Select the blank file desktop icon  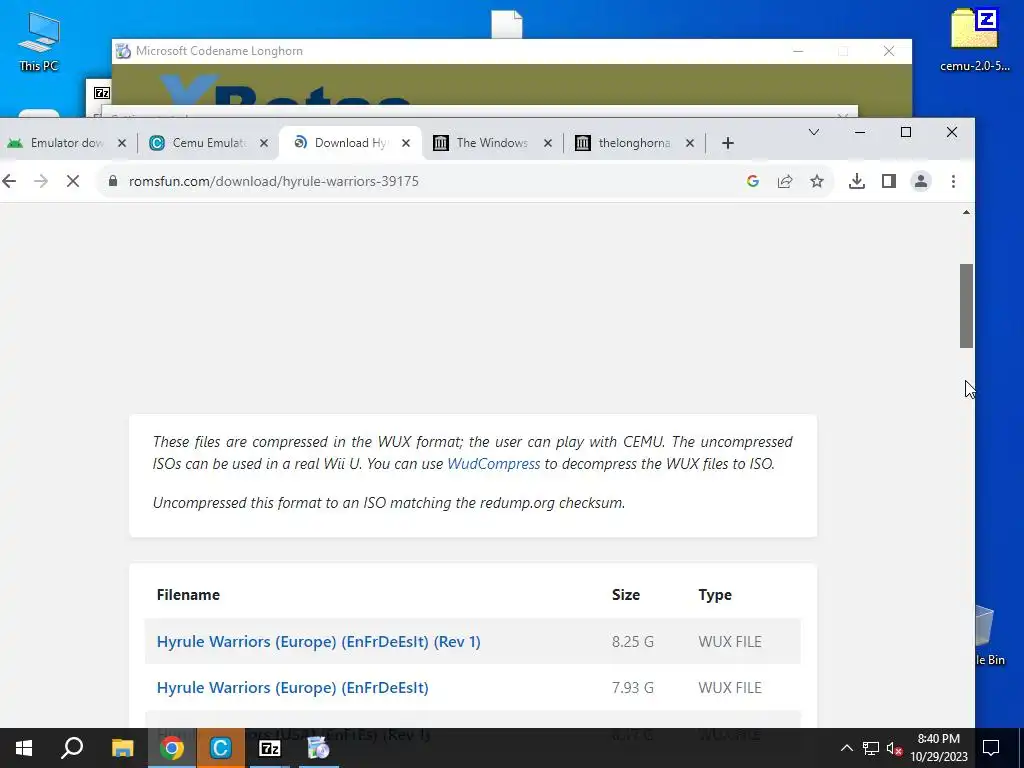coord(507,25)
